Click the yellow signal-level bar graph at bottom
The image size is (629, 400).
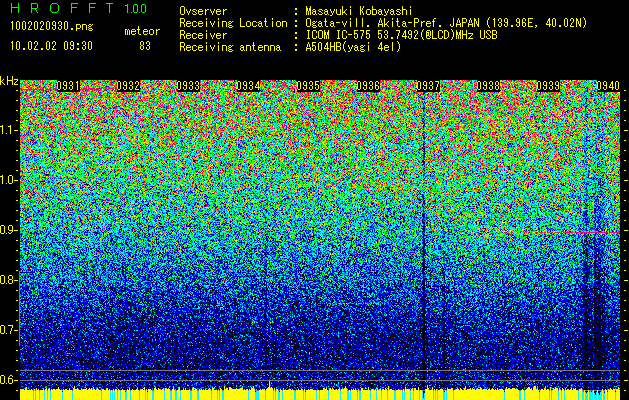coord(320,394)
